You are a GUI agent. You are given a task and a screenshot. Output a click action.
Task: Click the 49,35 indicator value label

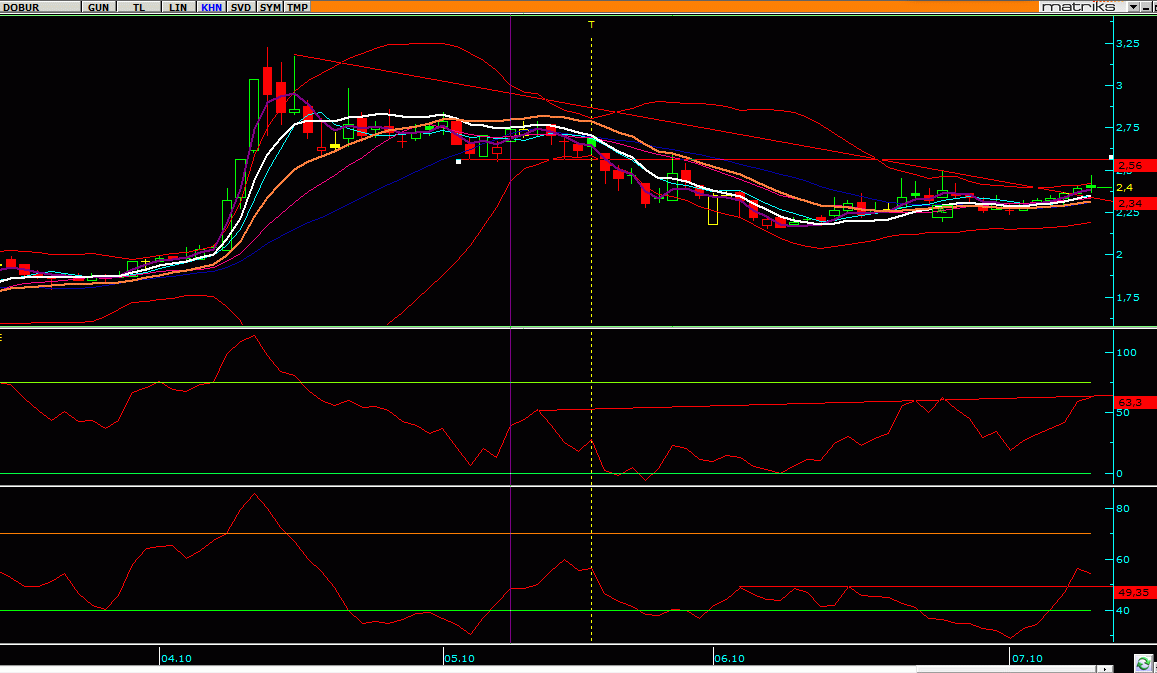(1135, 592)
